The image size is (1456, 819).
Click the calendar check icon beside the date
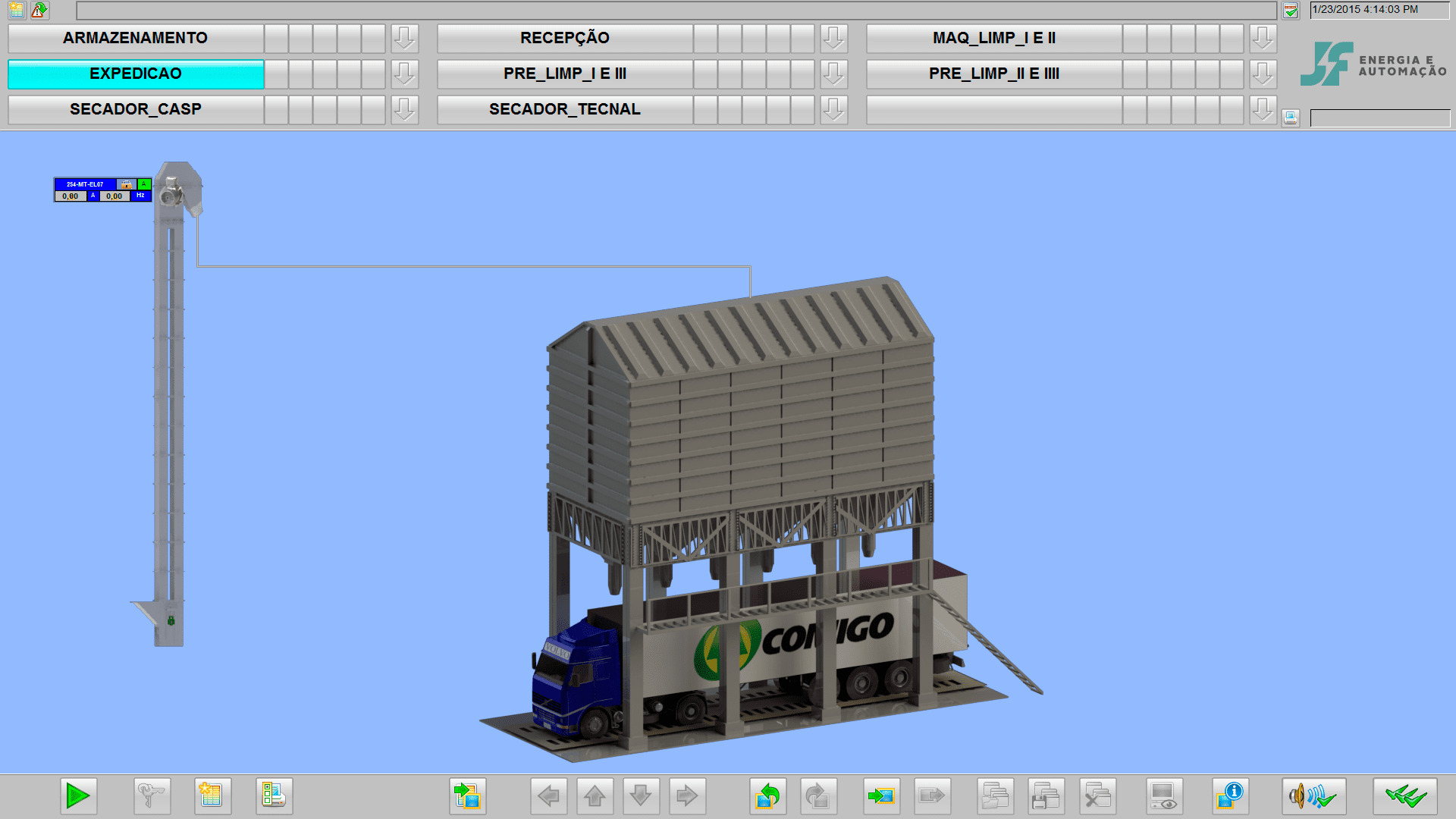[x=1291, y=11]
